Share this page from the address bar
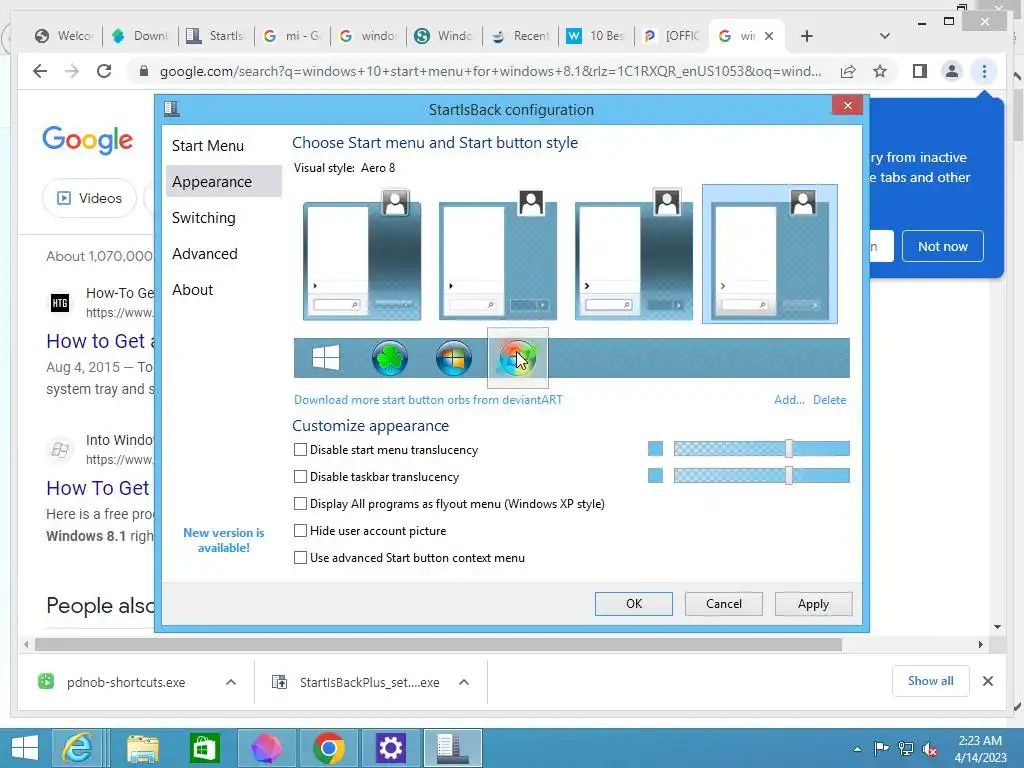 [x=848, y=71]
